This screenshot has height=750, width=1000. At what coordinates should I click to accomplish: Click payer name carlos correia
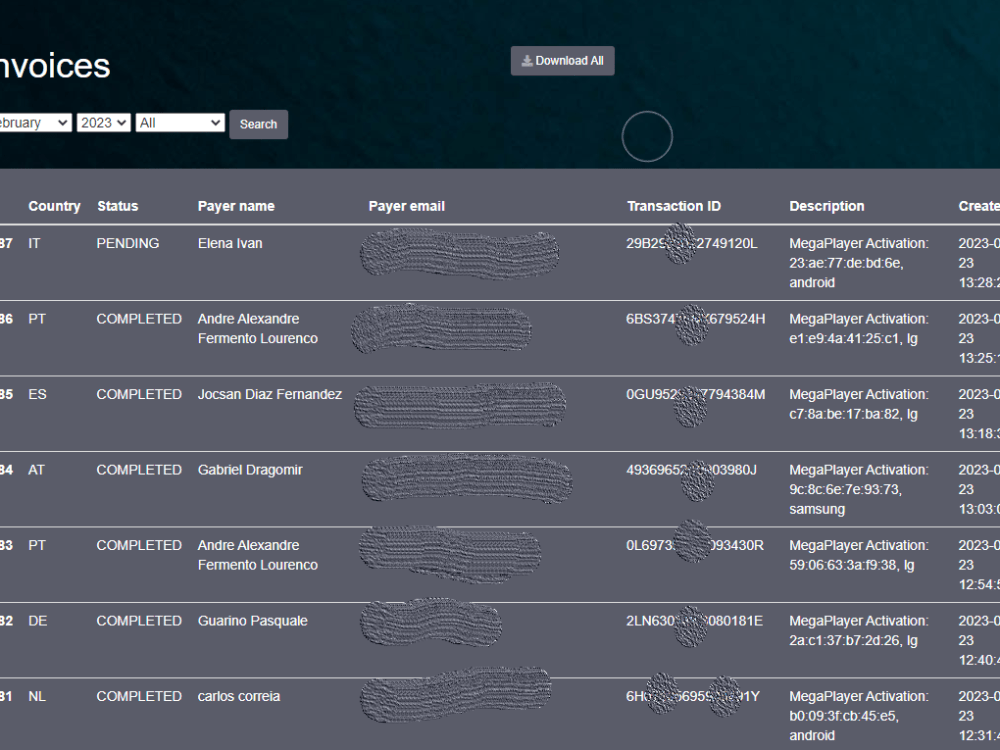click(239, 696)
